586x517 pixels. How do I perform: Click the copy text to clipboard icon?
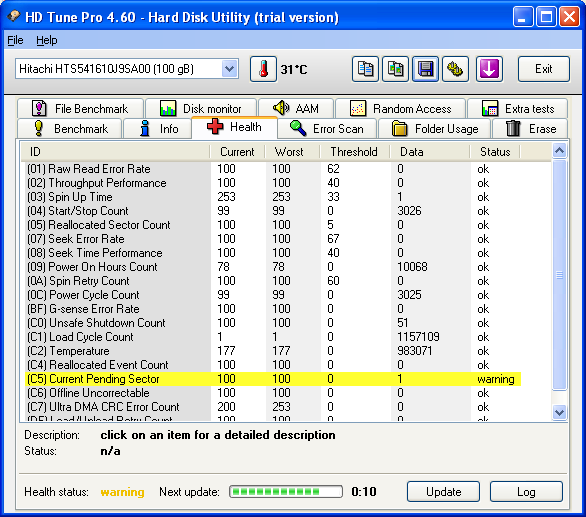click(x=365, y=69)
